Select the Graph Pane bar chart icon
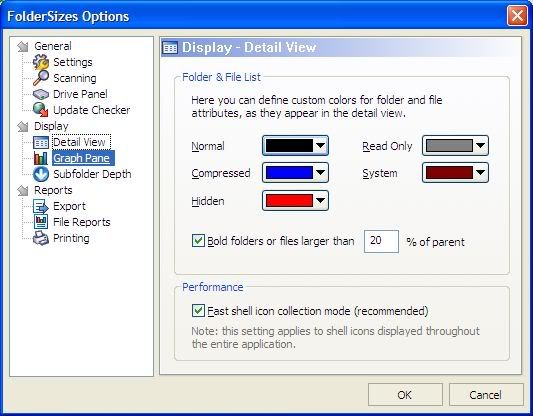 click(x=41, y=158)
